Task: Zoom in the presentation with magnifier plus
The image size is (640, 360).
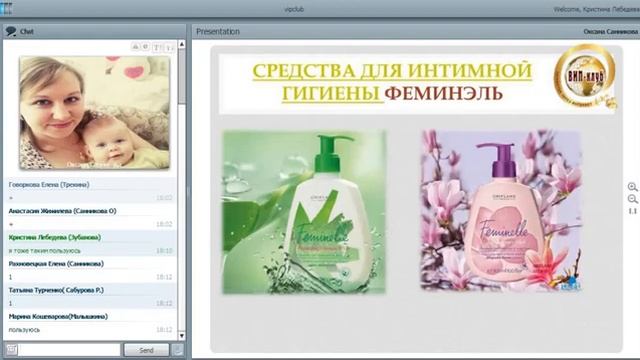Action: click(x=632, y=187)
